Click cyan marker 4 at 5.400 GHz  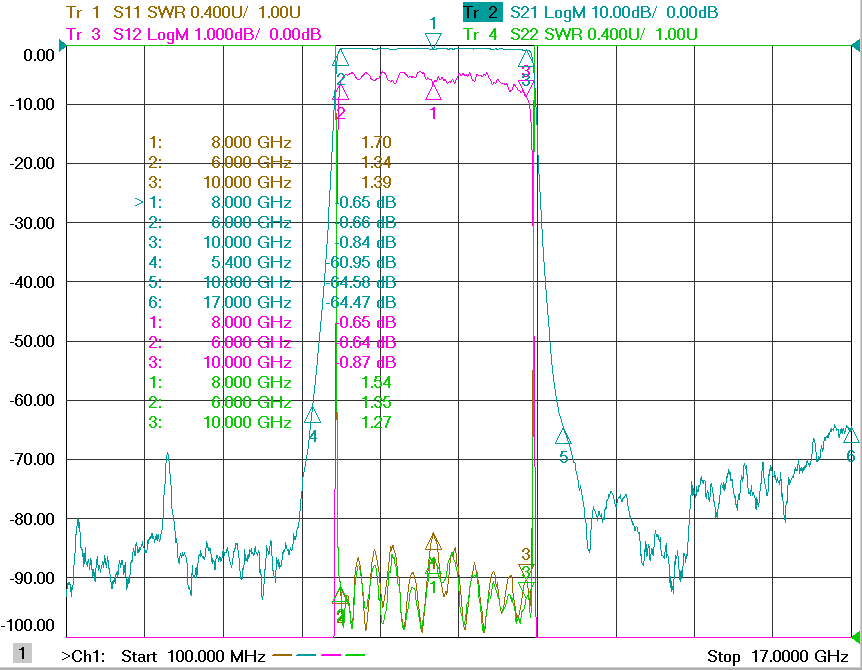click(x=312, y=415)
